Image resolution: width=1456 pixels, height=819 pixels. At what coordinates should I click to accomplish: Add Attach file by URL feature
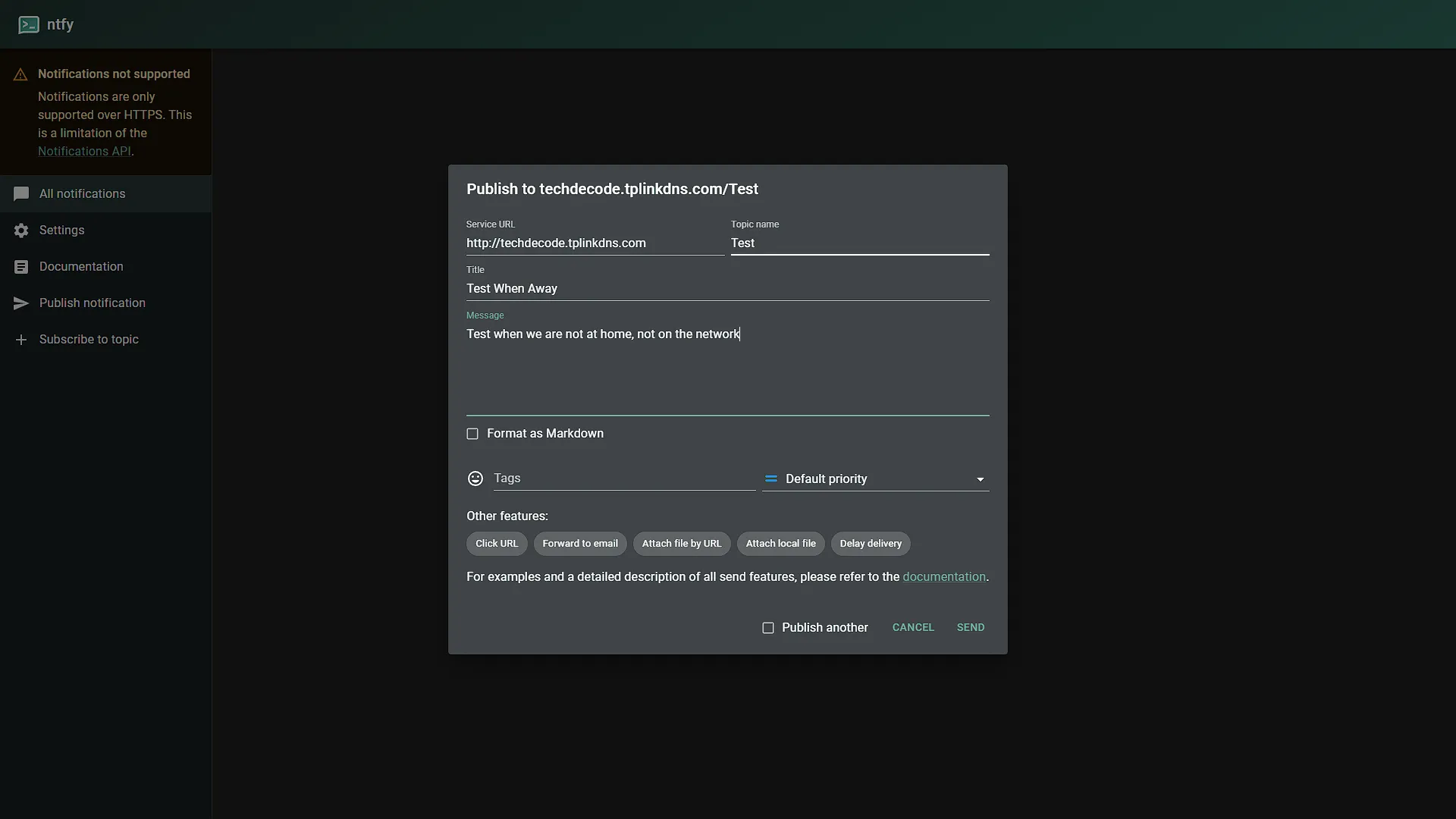pyautogui.click(x=682, y=544)
